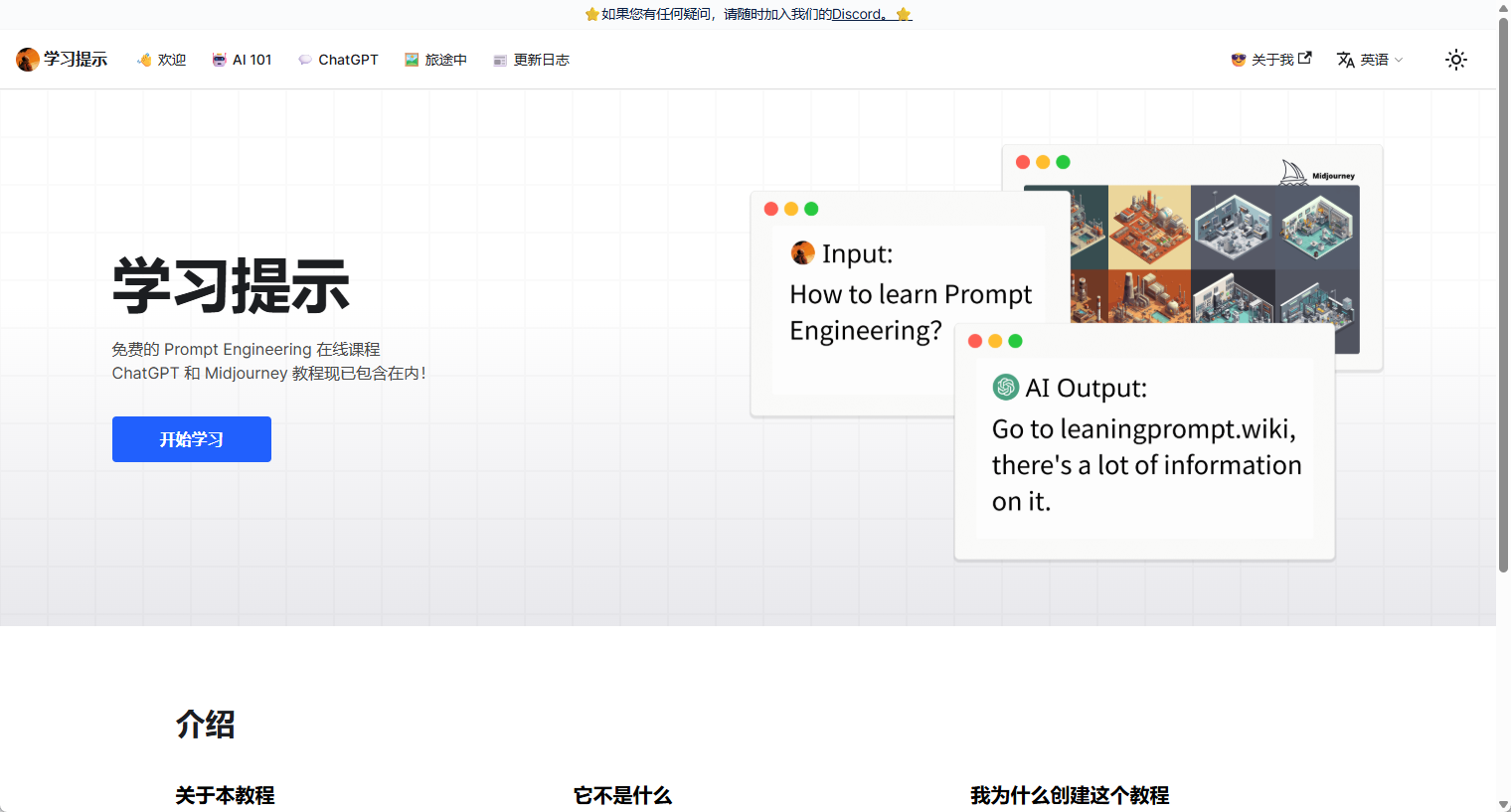Click the 关于本教程 heading

(x=226, y=795)
